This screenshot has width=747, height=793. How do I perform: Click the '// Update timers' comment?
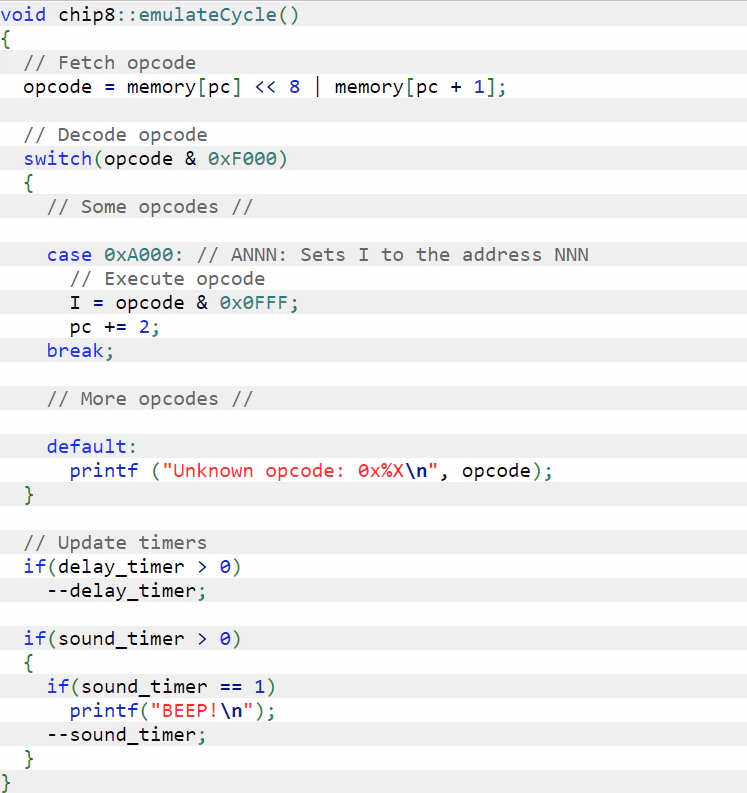click(x=115, y=543)
